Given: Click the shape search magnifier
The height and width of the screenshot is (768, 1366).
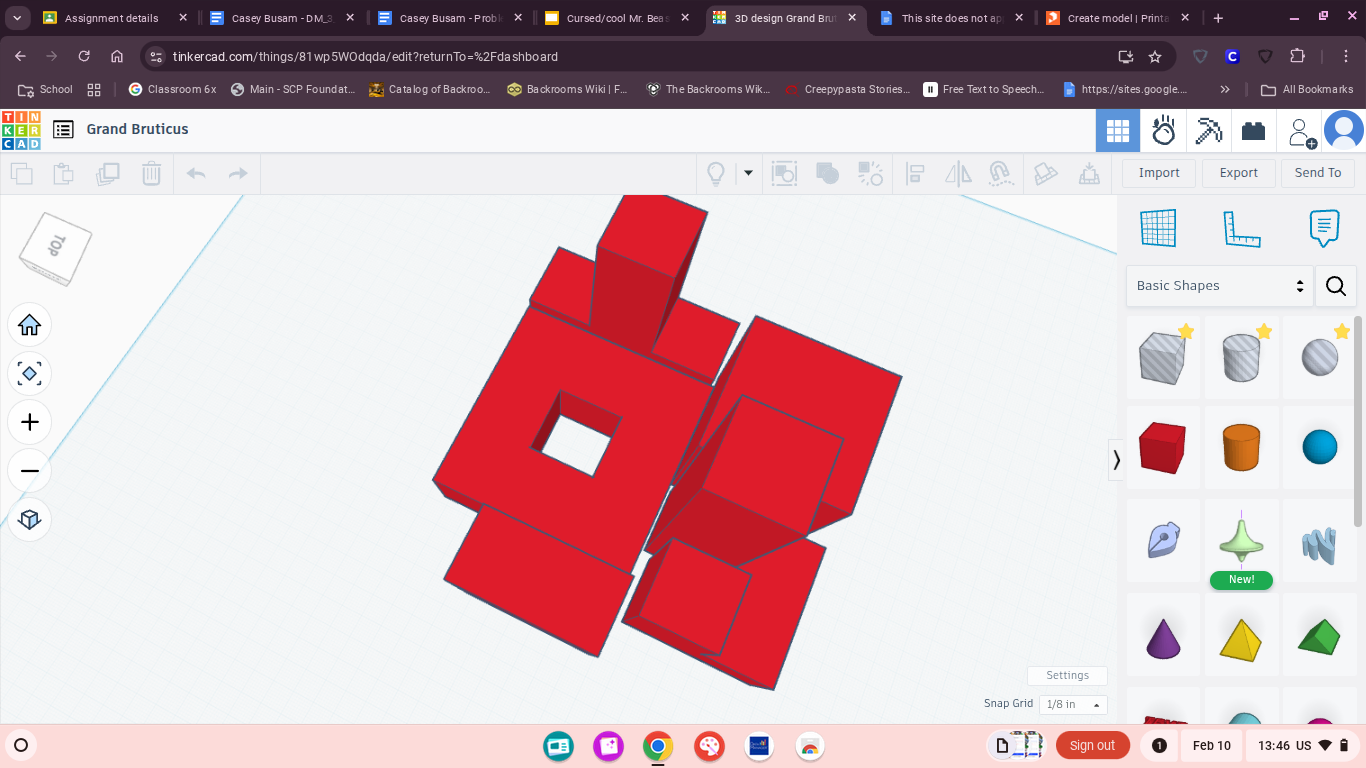Looking at the screenshot, I should point(1335,286).
